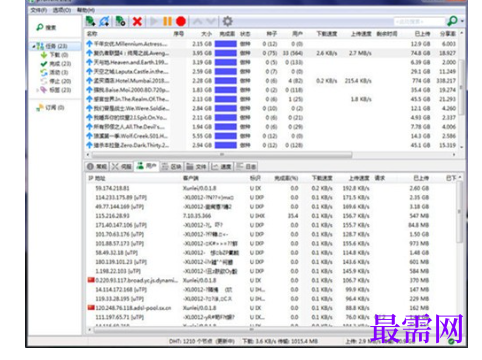Open the 帮助(H) menu
The width and height of the screenshot is (482, 360).
coord(86,10)
